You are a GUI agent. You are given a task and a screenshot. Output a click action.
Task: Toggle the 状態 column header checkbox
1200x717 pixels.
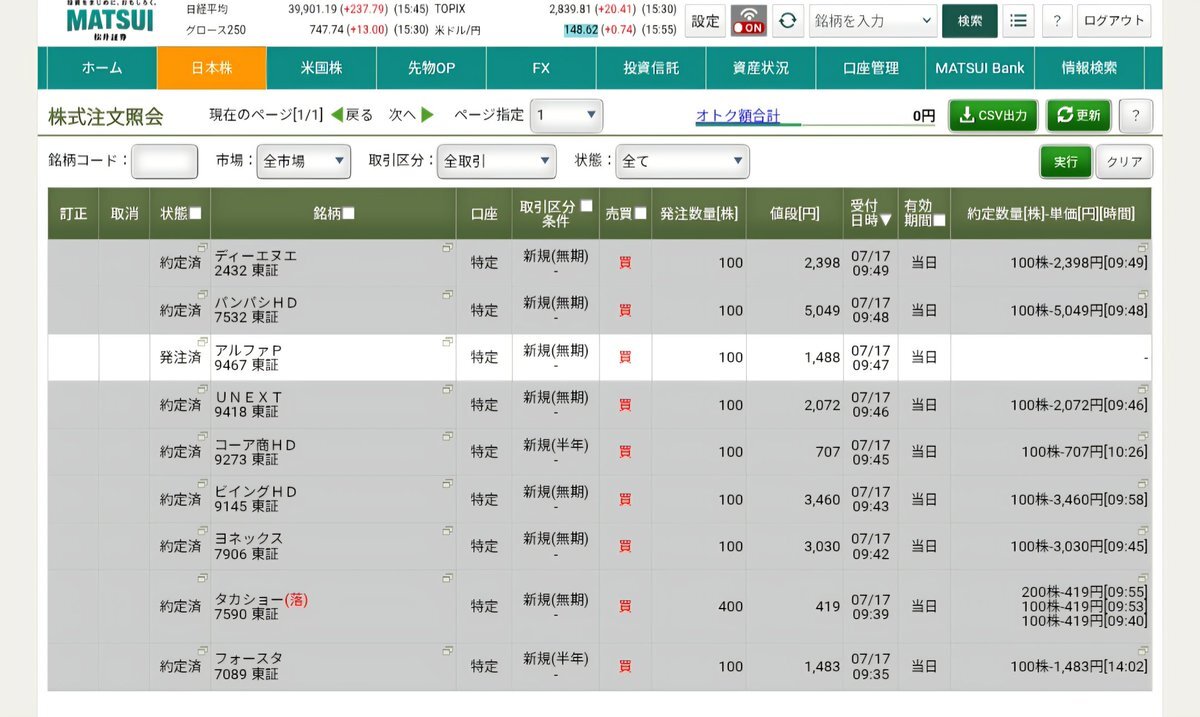195,213
